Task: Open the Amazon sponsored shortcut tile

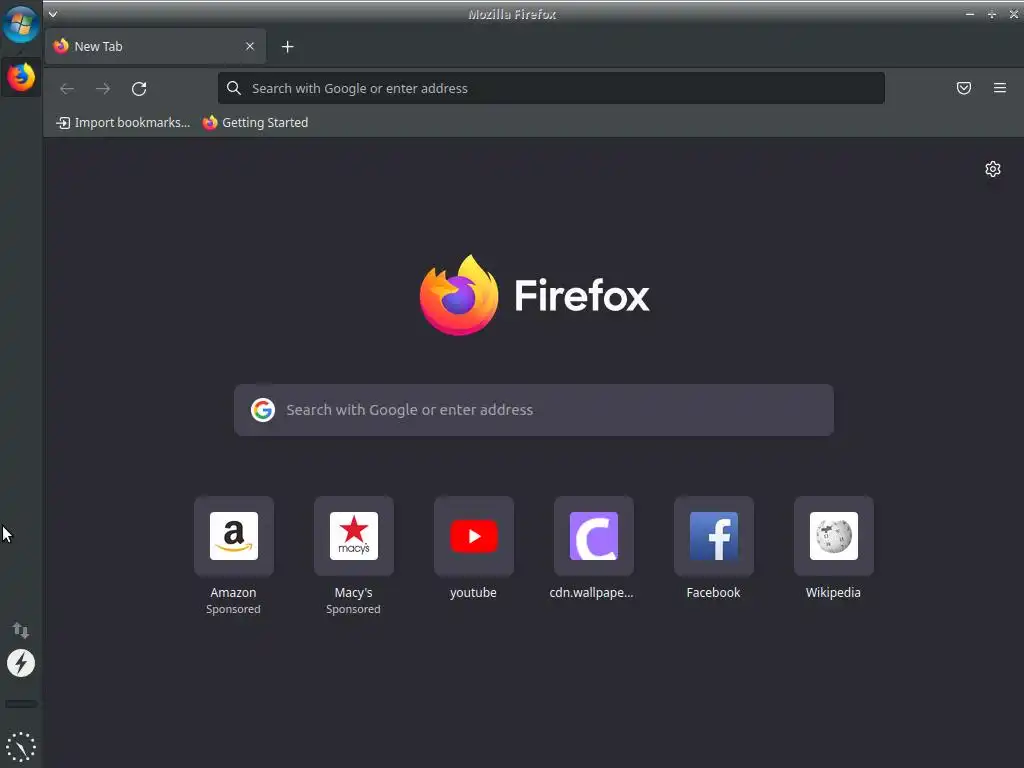Action: pos(234,536)
